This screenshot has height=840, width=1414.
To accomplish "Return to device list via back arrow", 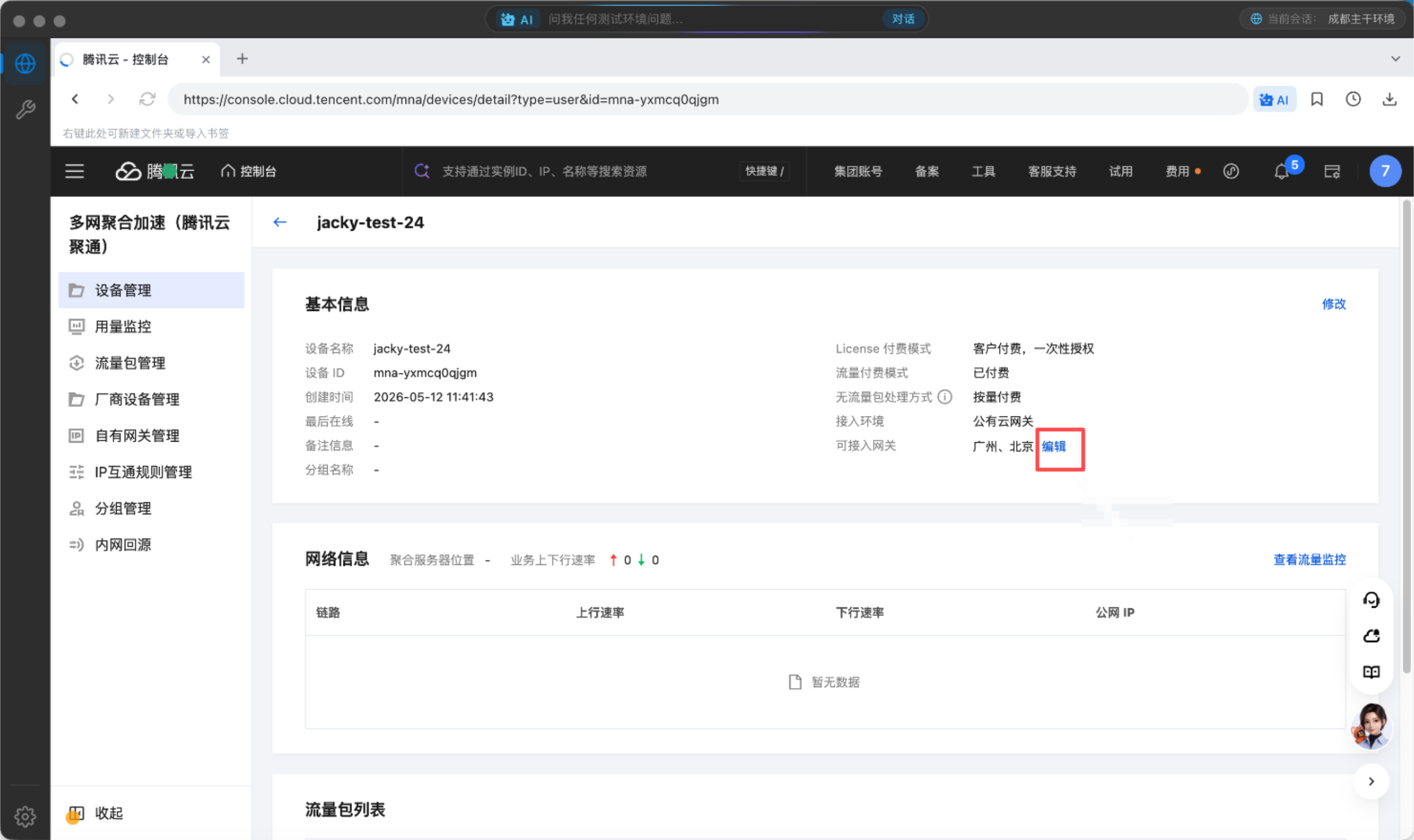I will 280,223.
